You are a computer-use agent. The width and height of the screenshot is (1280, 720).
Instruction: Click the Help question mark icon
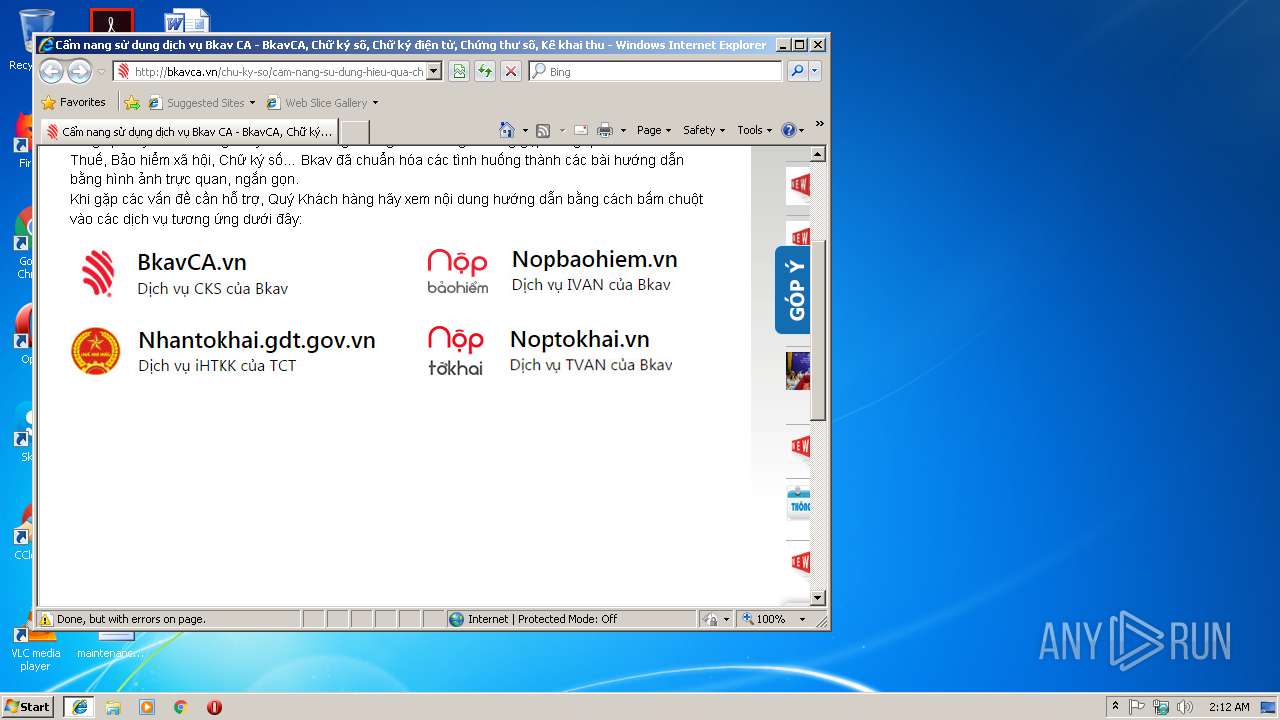tap(788, 130)
